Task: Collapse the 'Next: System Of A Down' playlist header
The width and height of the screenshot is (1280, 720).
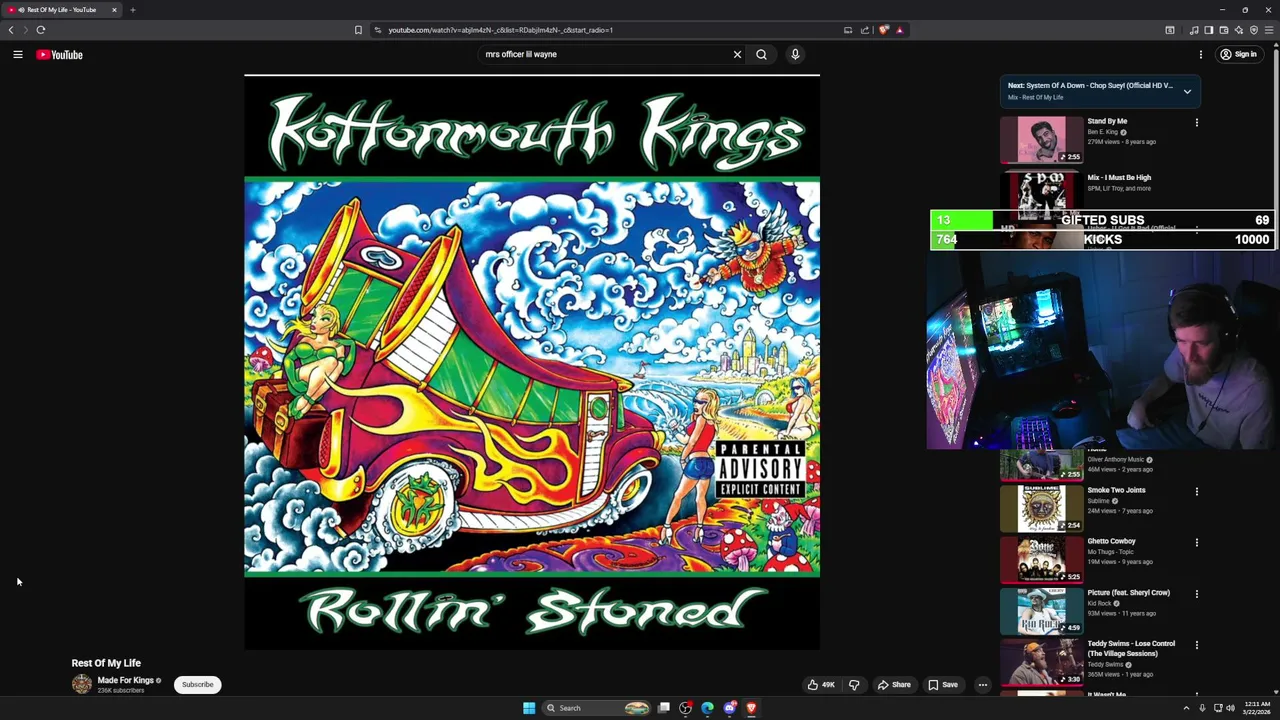Action: tap(1187, 91)
